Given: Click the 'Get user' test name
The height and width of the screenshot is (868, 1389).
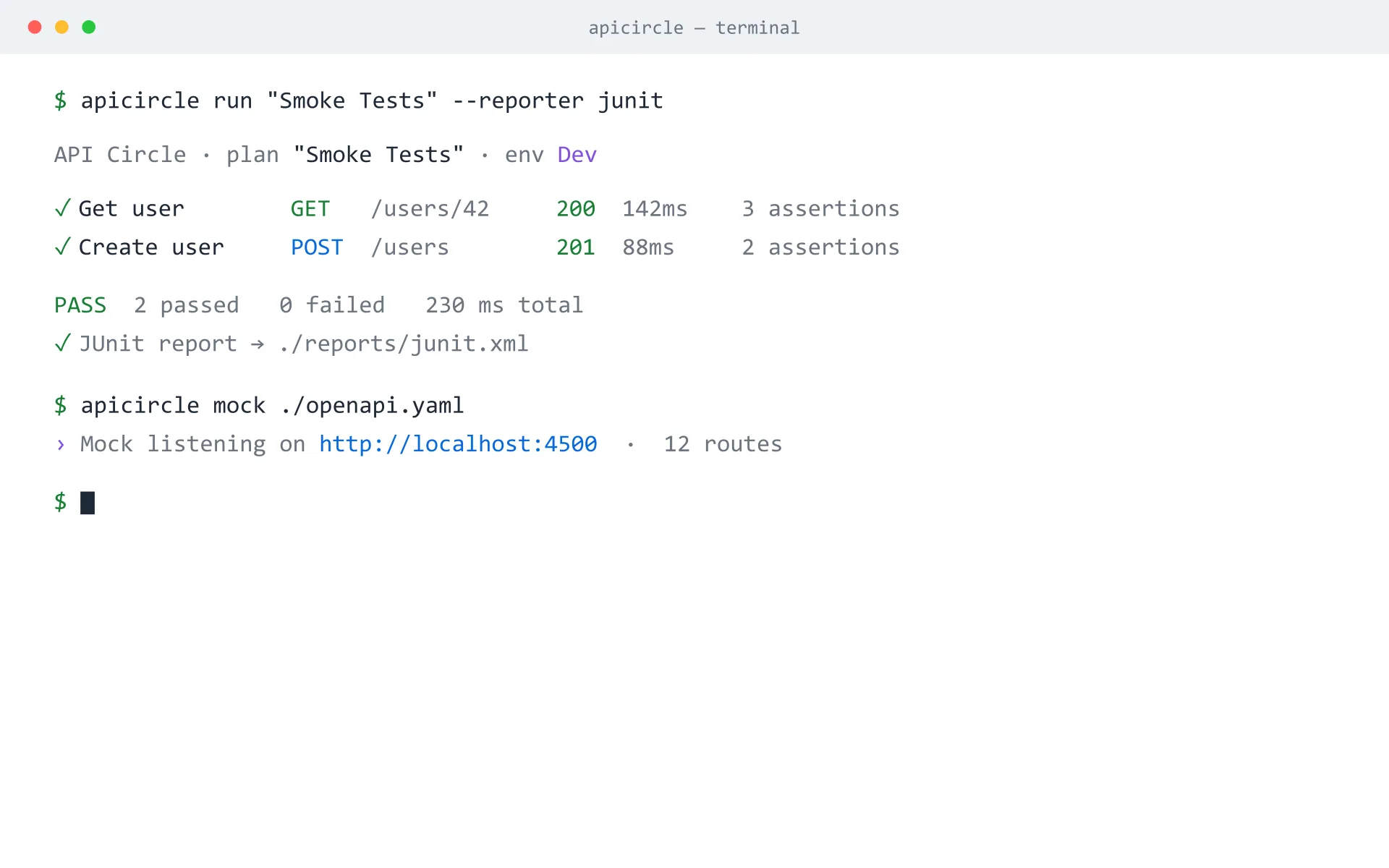Looking at the screenshot, I should click(x=131, y=209).
